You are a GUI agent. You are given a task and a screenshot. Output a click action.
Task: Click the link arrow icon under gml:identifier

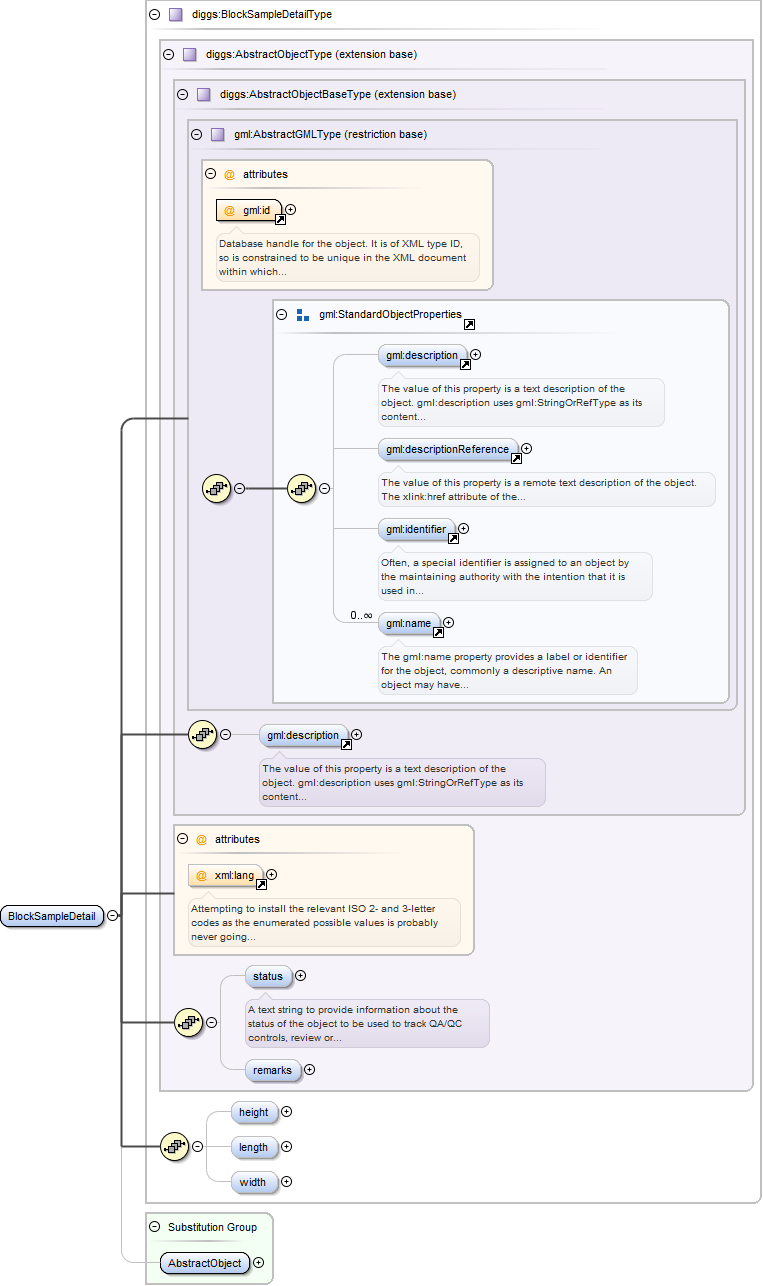tap(453, 538)
